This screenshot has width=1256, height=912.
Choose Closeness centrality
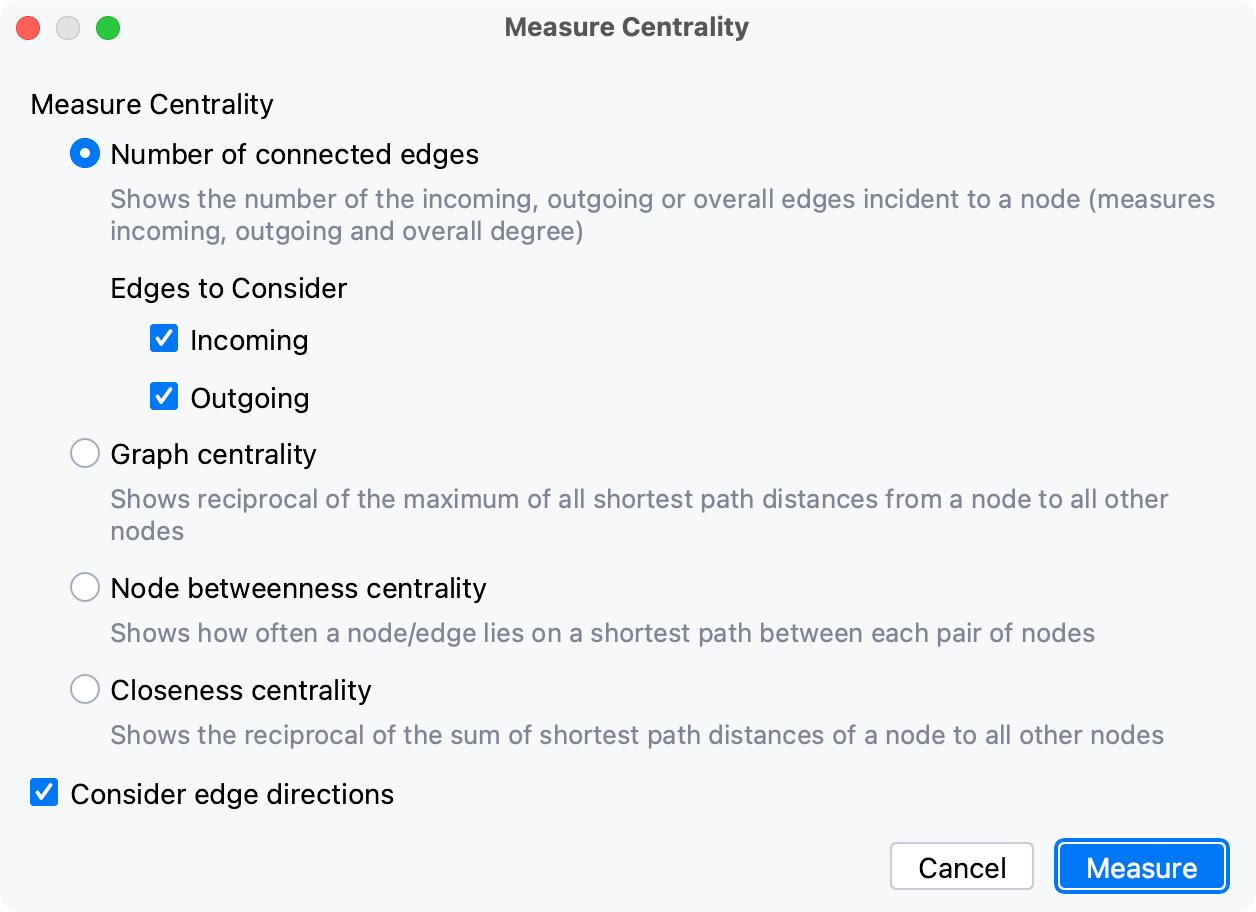click(85, 689)
